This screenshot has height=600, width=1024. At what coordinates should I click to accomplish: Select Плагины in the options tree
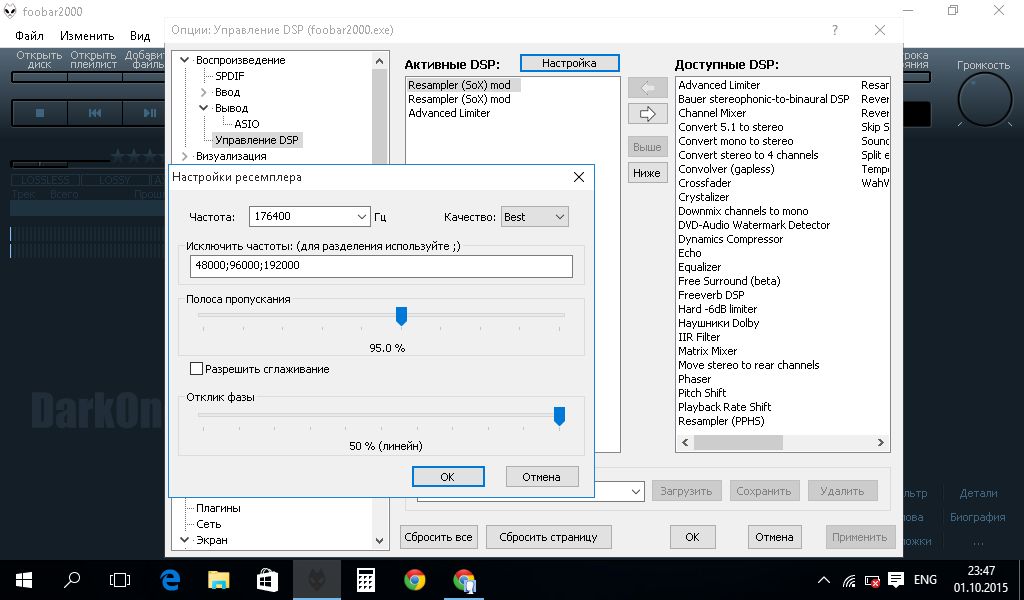(x=218, y=508)
